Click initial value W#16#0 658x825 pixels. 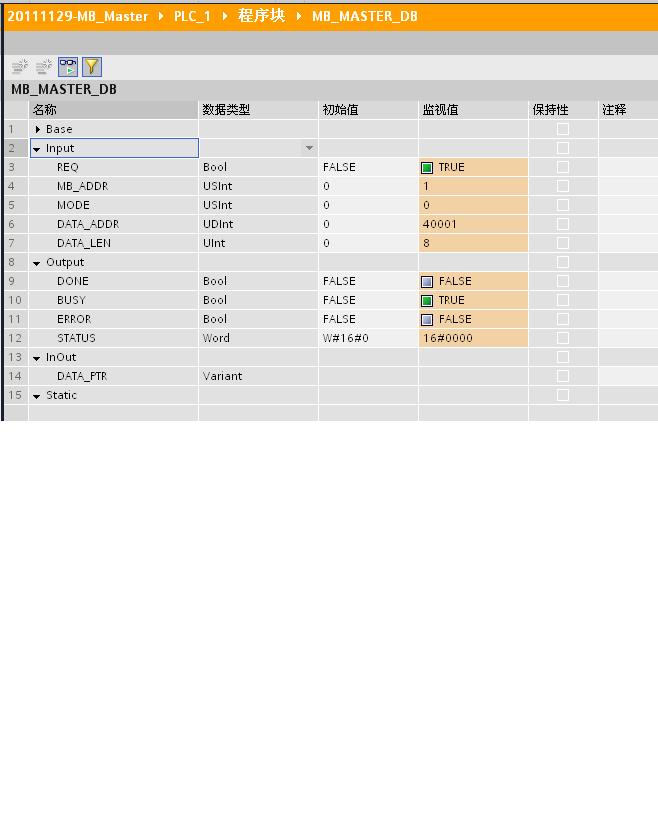(368, 338)
